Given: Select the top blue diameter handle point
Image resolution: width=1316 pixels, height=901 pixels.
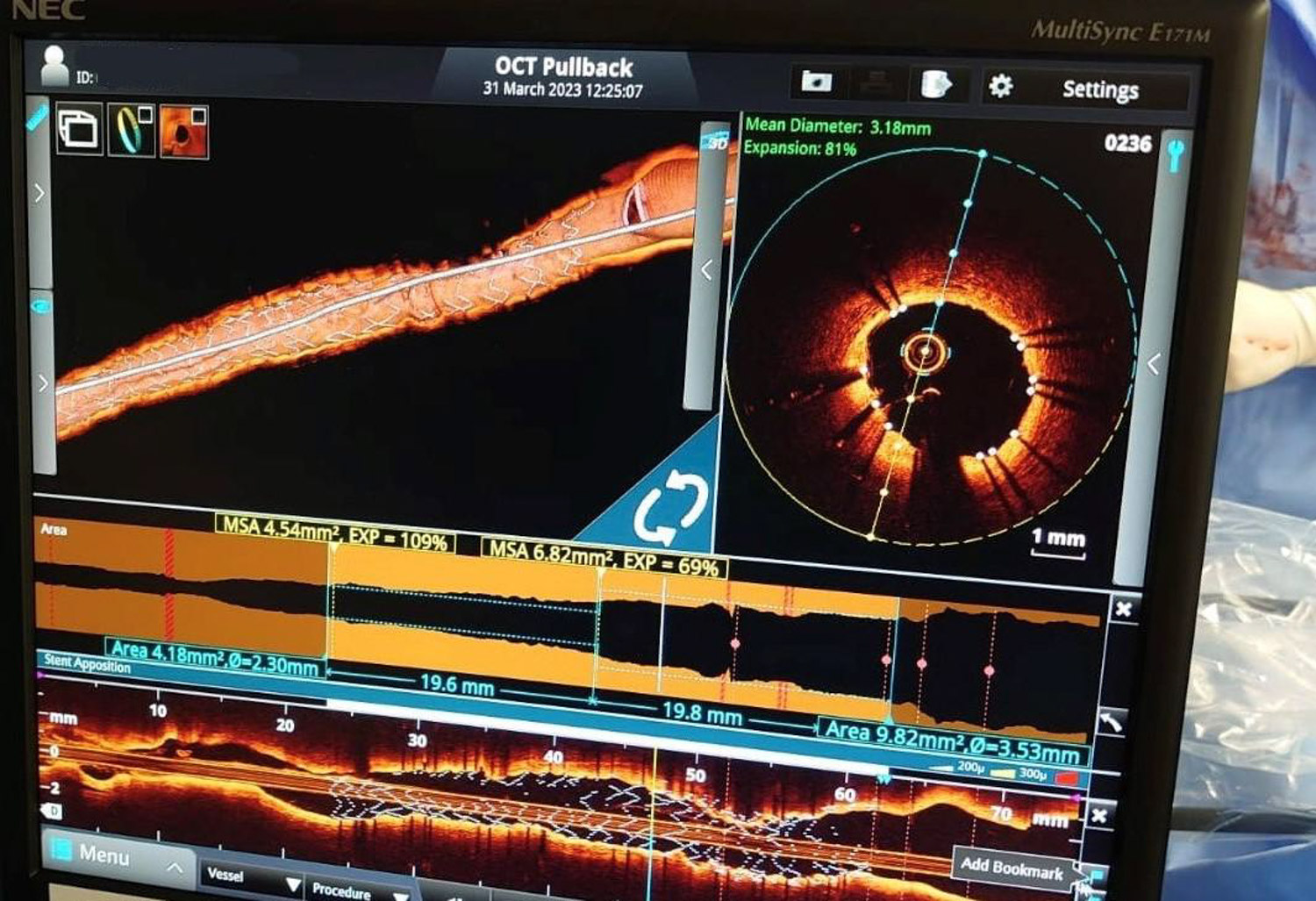Looking at the screenshot, I should tap(983, 154).
